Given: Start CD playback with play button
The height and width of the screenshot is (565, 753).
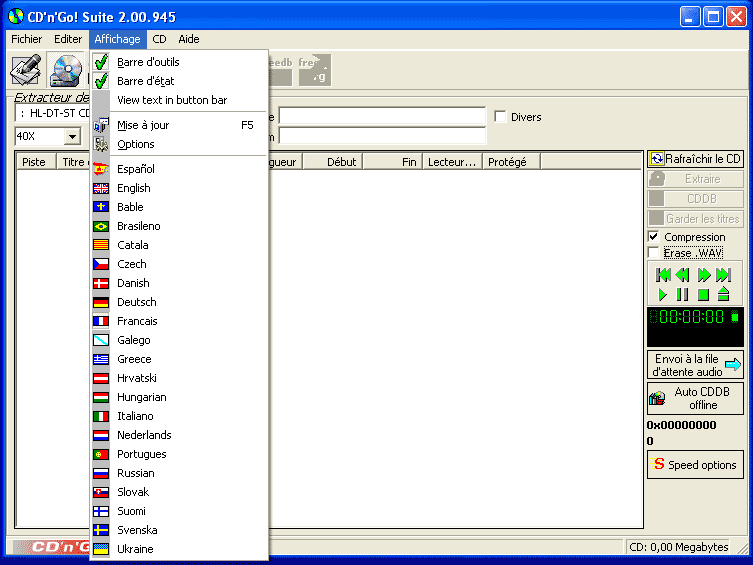Looking at the screenshot, I should tap(663, 294).
